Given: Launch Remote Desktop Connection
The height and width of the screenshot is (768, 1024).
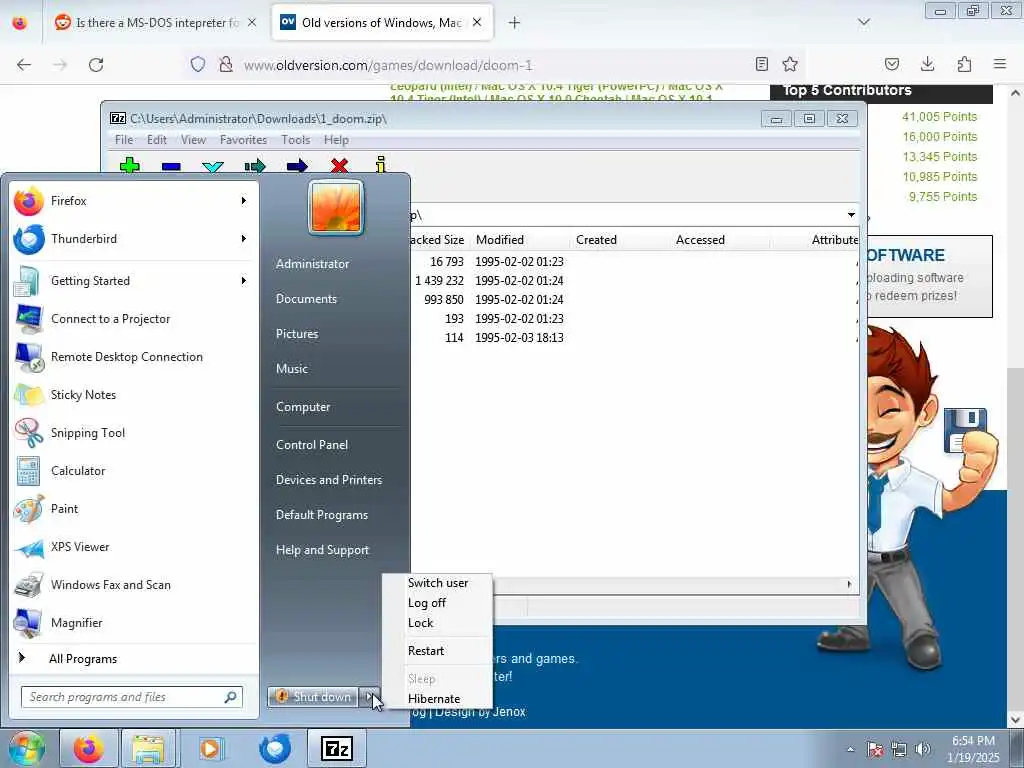Looking at the screenshot, I should pos(133,357).
